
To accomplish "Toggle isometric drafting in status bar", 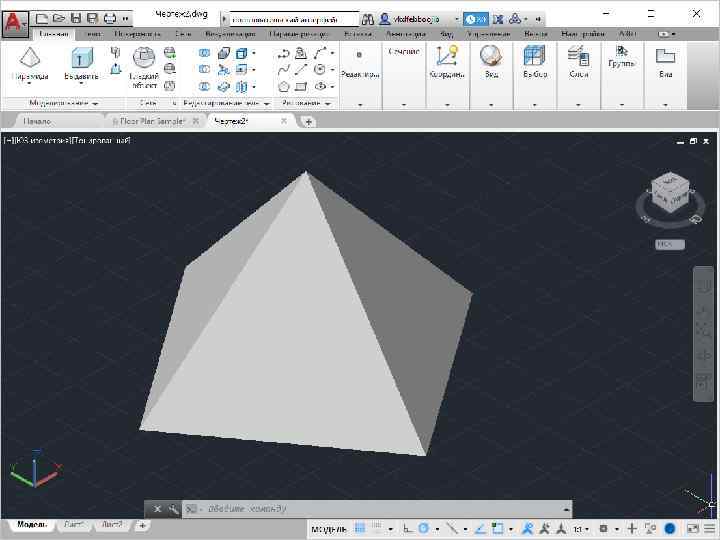I will point(452,529).
